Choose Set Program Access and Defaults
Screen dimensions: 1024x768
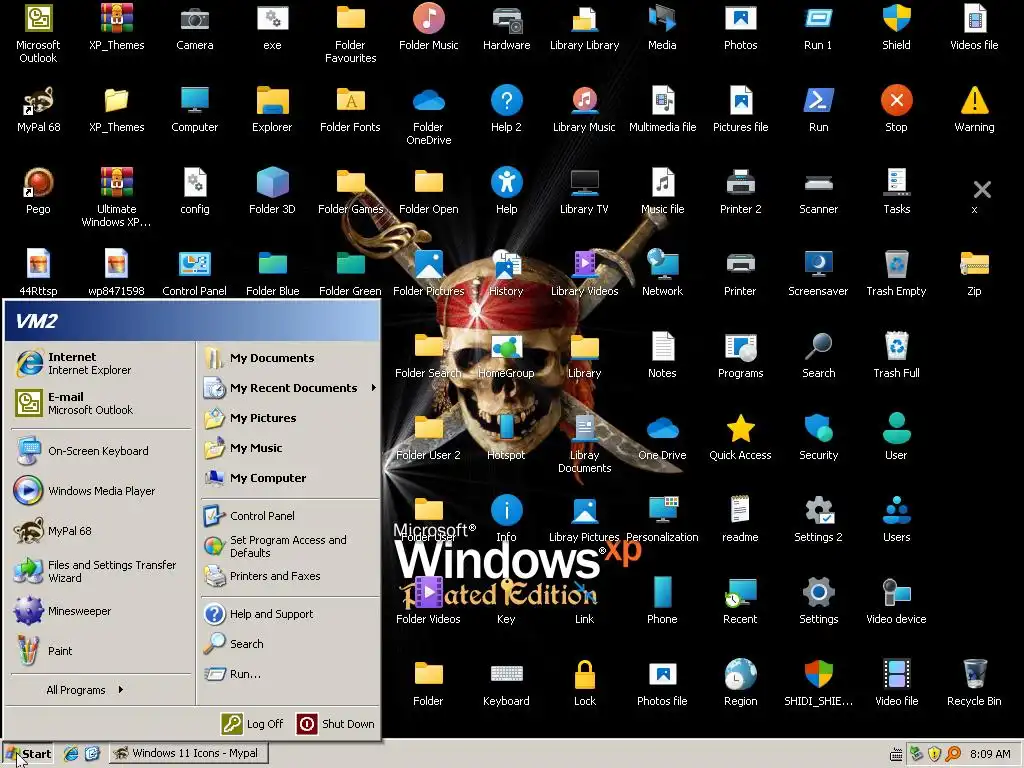coord(289,546)
